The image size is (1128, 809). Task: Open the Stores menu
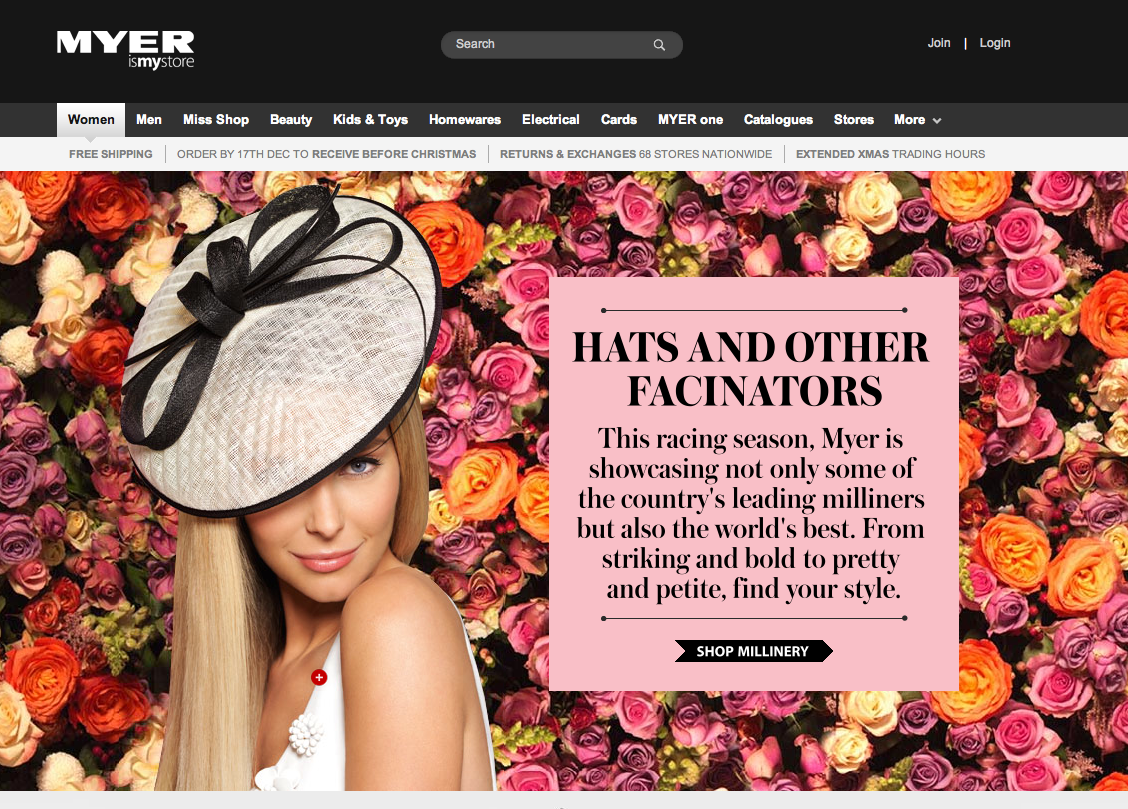pyautogui.click(x=854, y=119)
